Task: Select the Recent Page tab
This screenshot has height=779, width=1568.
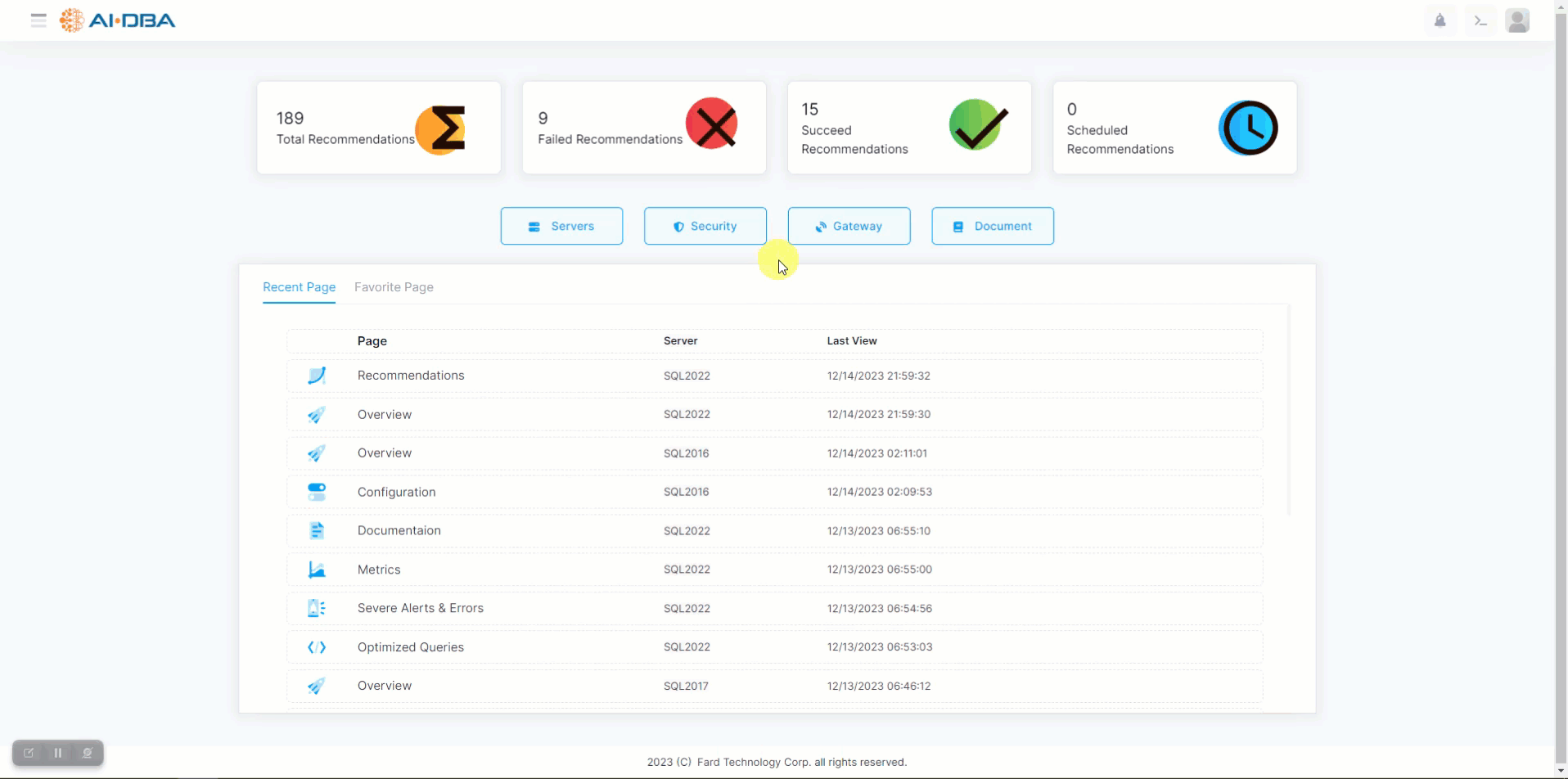Action: point(299,287)
